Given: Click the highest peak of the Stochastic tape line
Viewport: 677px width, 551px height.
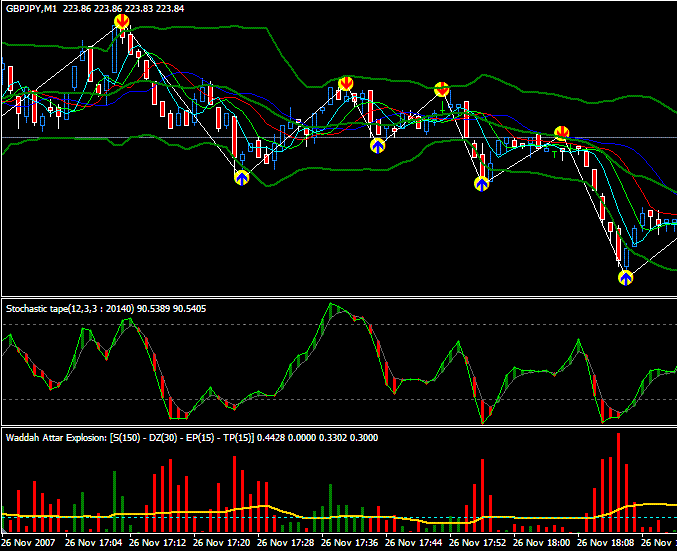Looking at the screenshot, I should (331, 304).
